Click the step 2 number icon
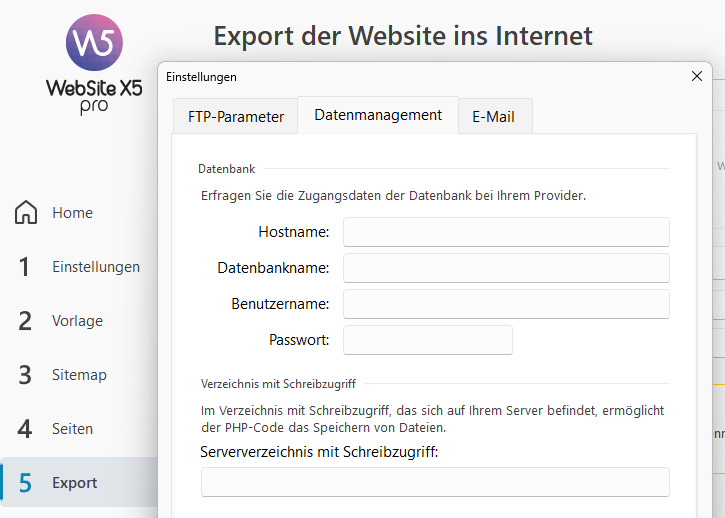Image resolution: width=725 pixels, height=518 pixels. (x=25, y=321)
